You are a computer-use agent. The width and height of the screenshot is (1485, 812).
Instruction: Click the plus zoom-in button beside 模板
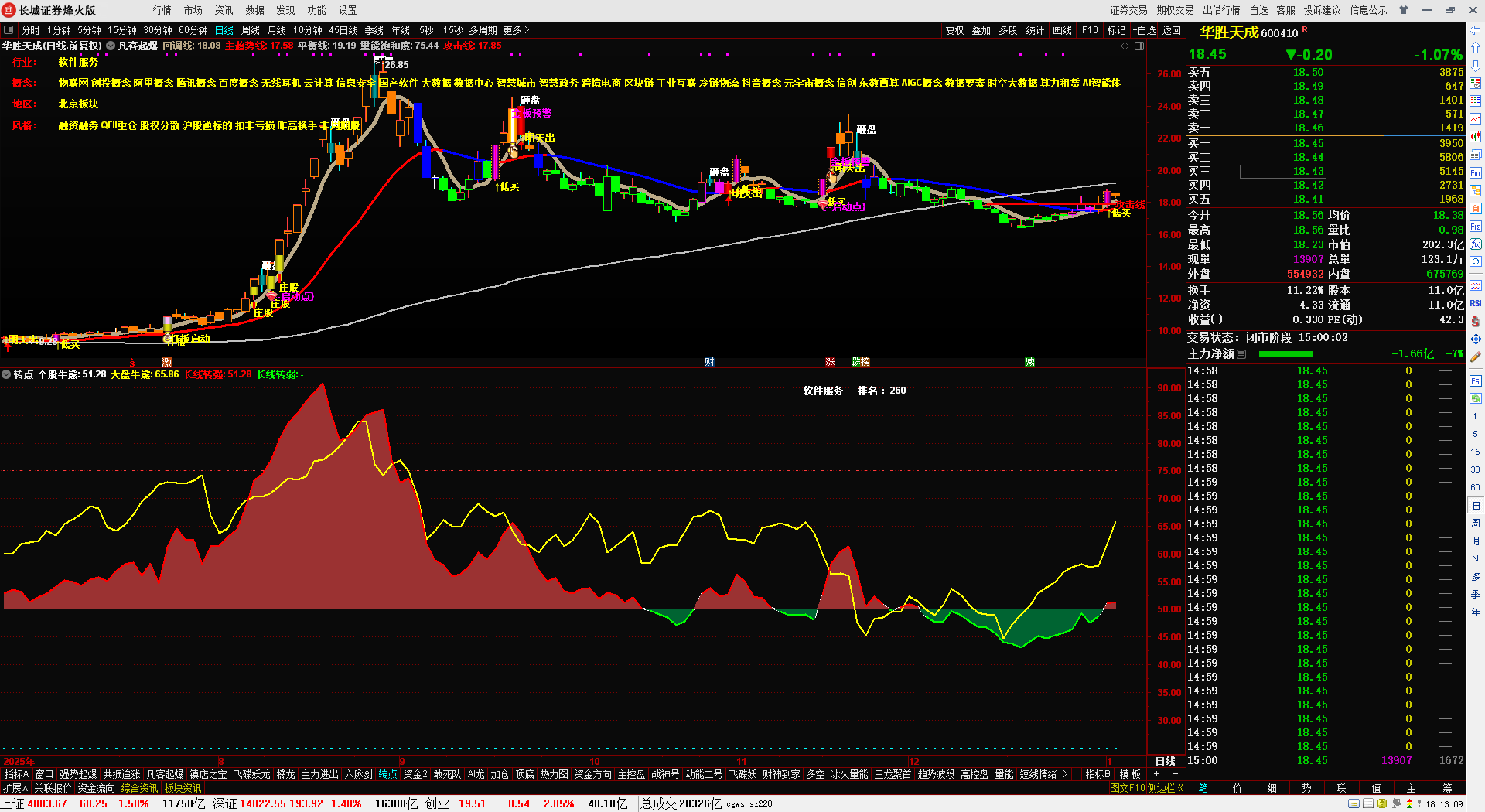[x=1157, y=774]
